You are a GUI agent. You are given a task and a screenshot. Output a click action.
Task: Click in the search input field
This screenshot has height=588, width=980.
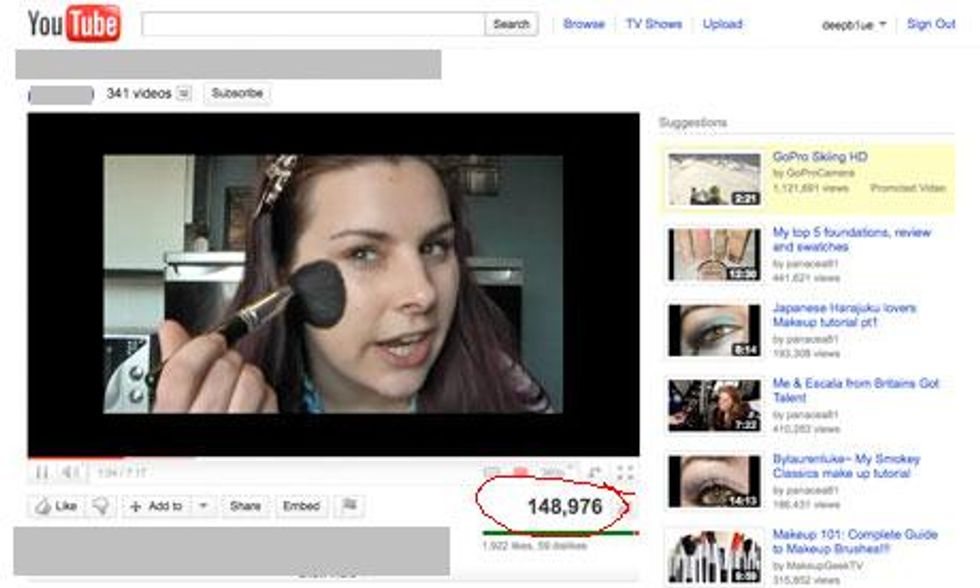pyautogui.click(x=313, y=24)
